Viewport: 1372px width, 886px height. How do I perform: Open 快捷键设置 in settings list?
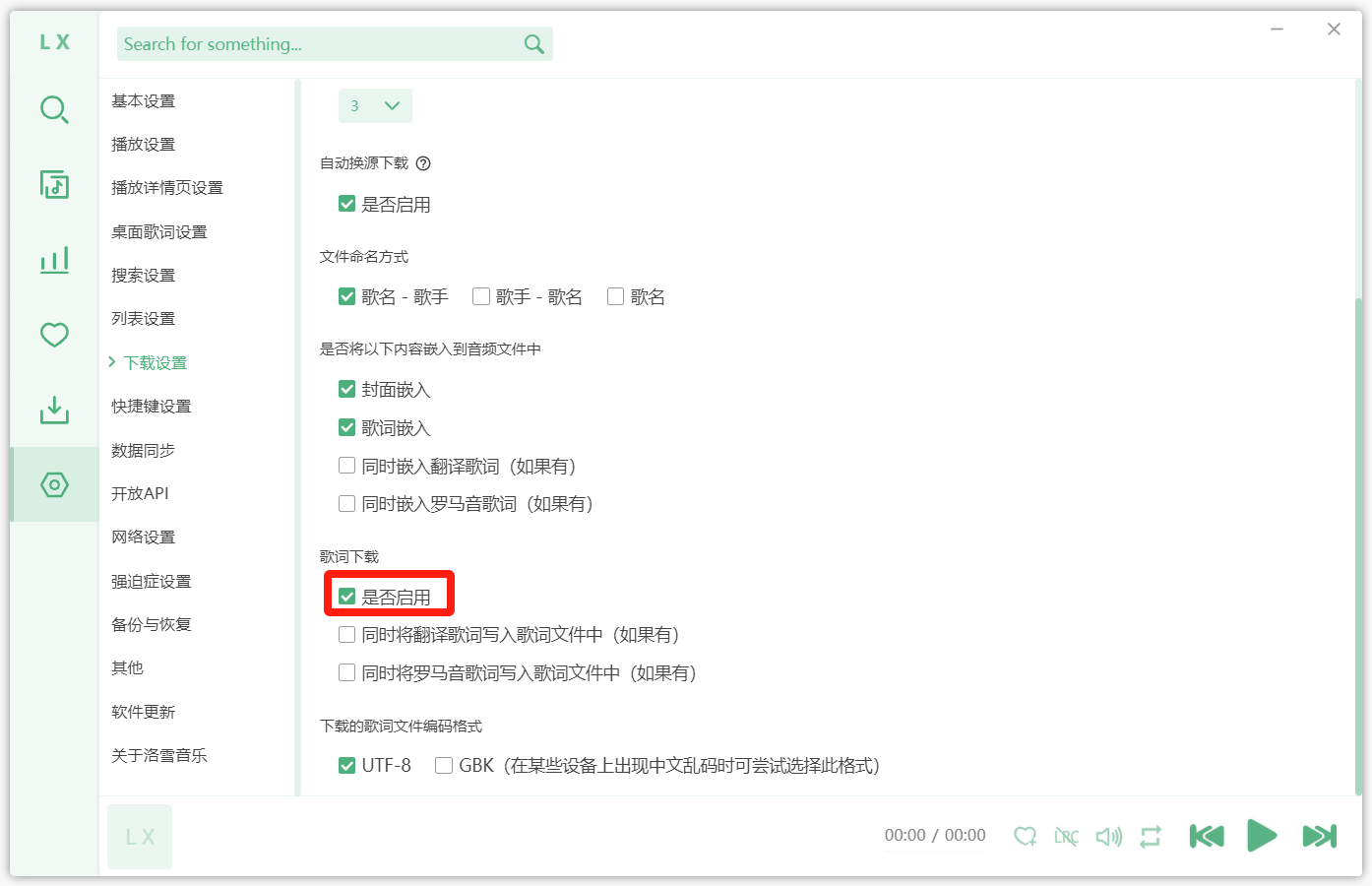tap(152, 407)
